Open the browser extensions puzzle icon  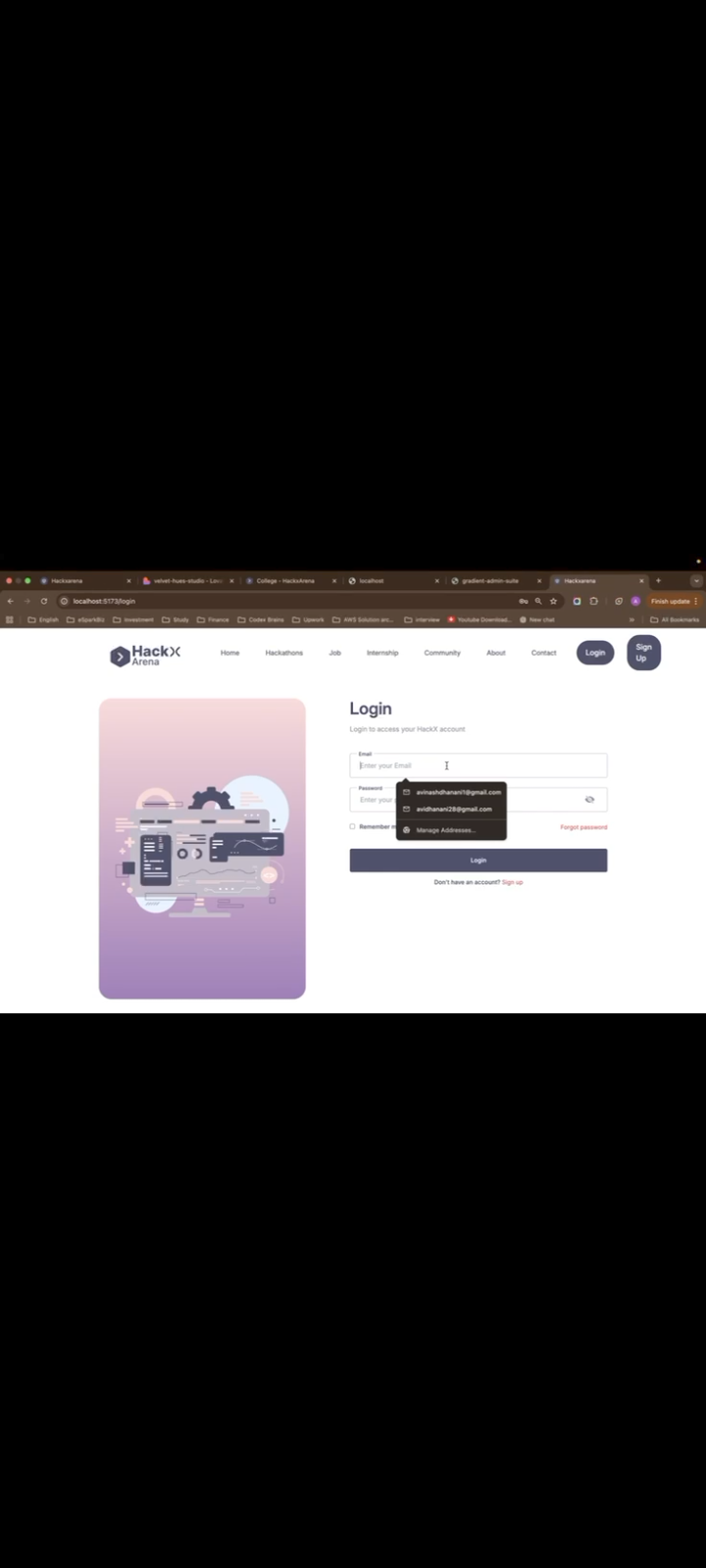coord(593,601)
